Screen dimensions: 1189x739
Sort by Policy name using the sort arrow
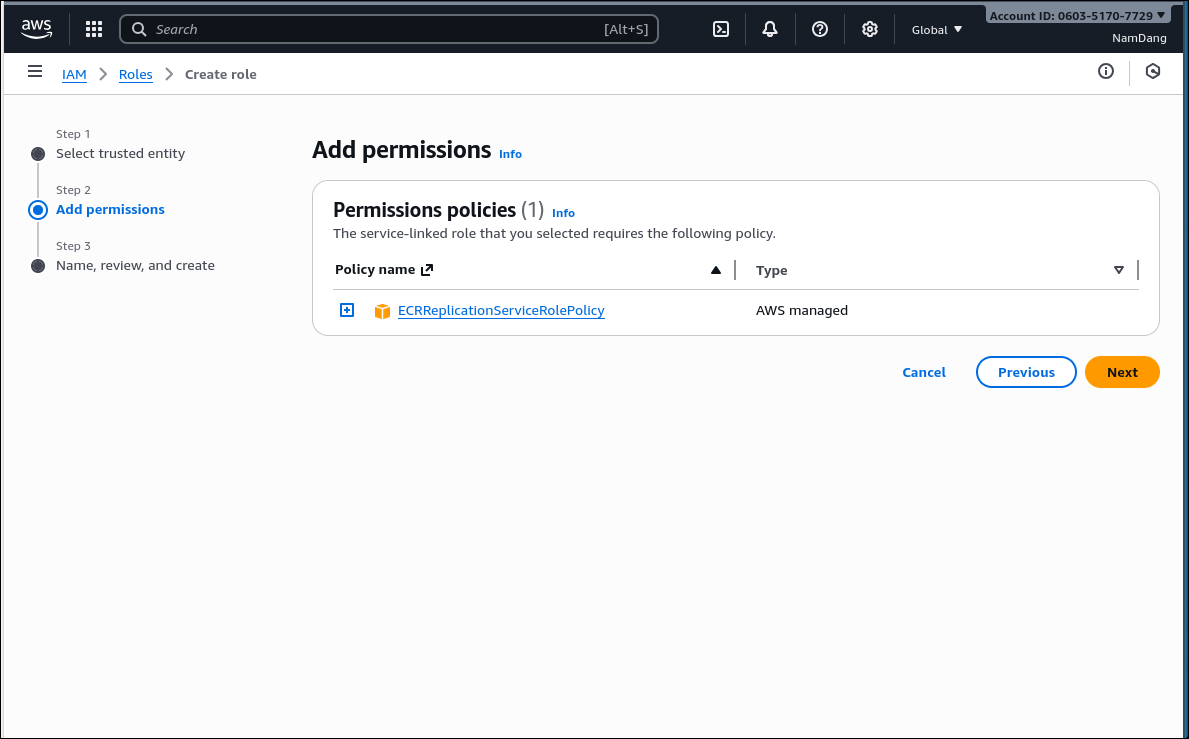715,269
